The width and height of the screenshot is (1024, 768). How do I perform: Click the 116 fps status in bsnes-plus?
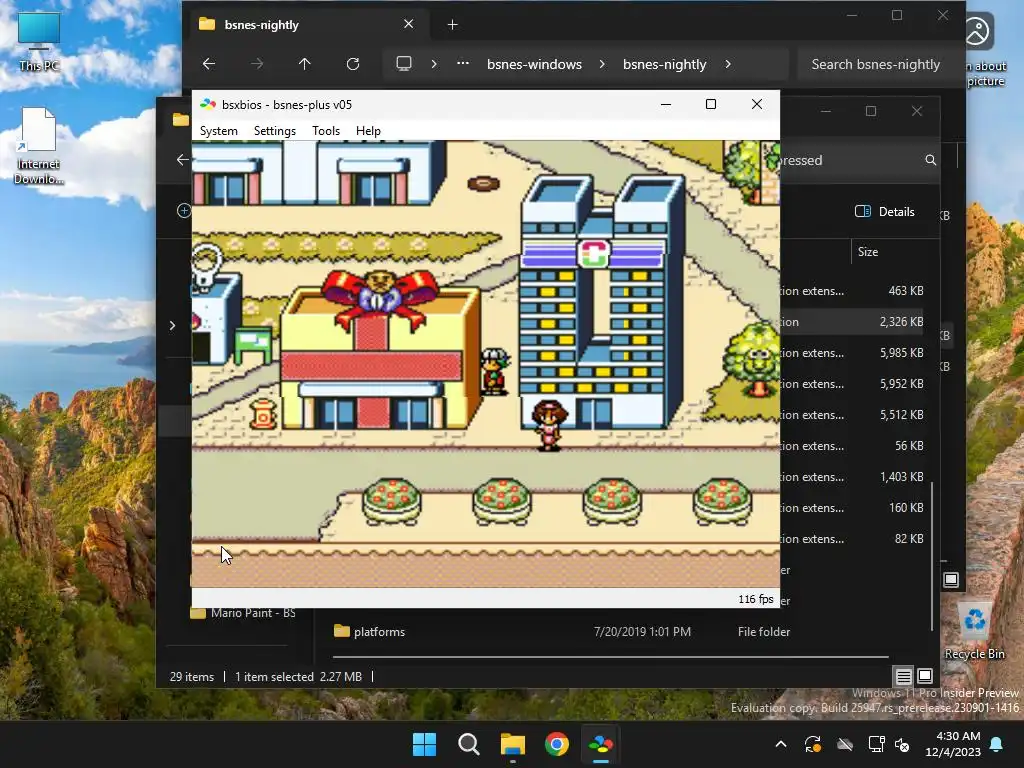pyautogui.click(x=756, y=599)
